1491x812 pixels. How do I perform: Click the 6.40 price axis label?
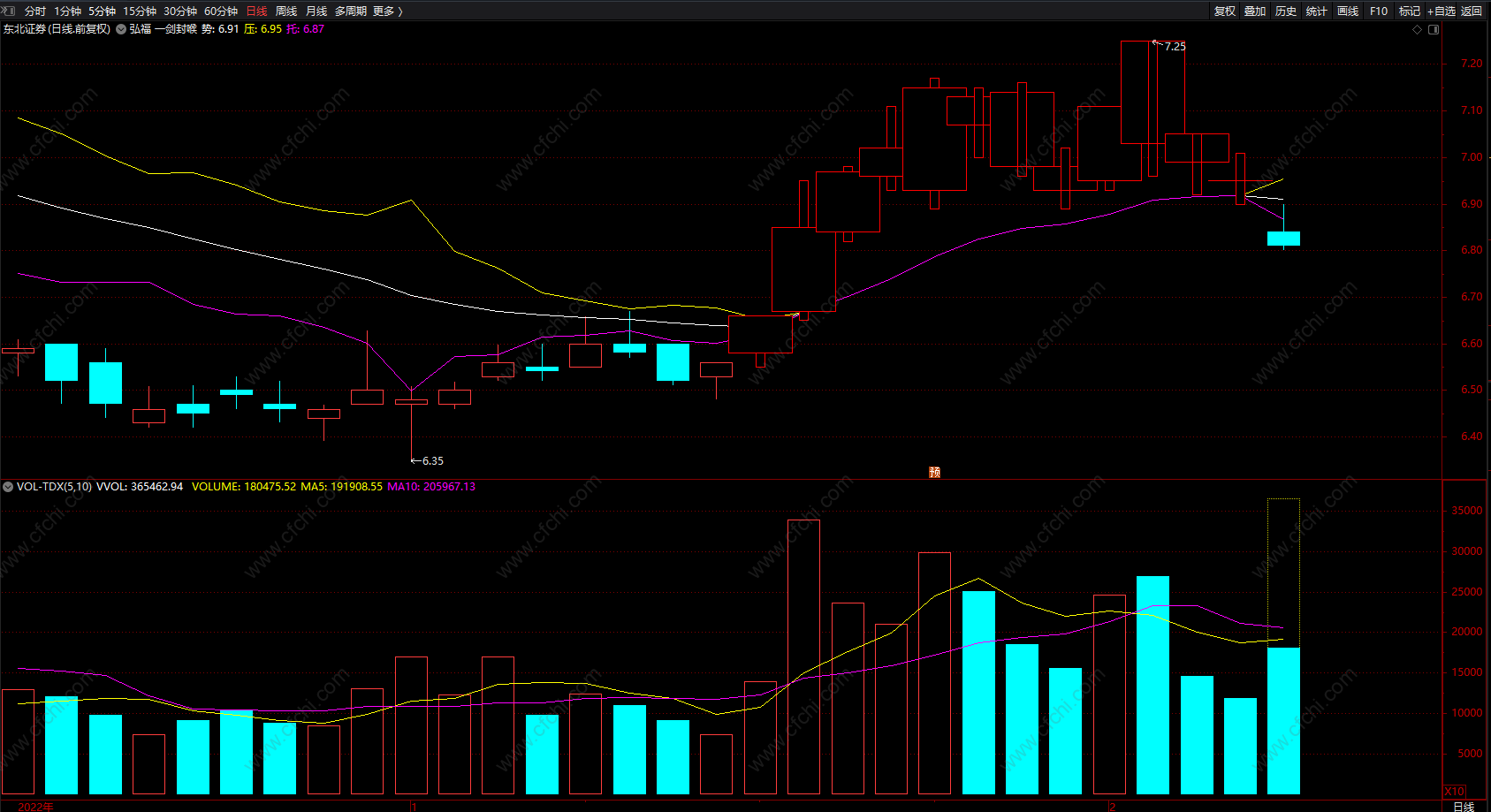[1472, 436]
